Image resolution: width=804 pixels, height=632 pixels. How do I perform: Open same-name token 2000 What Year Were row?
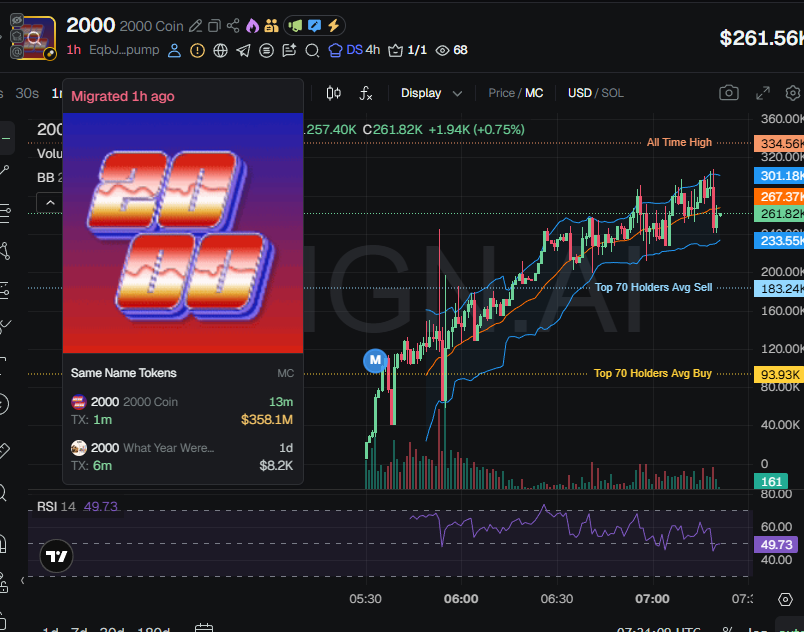tap(183, 457)
